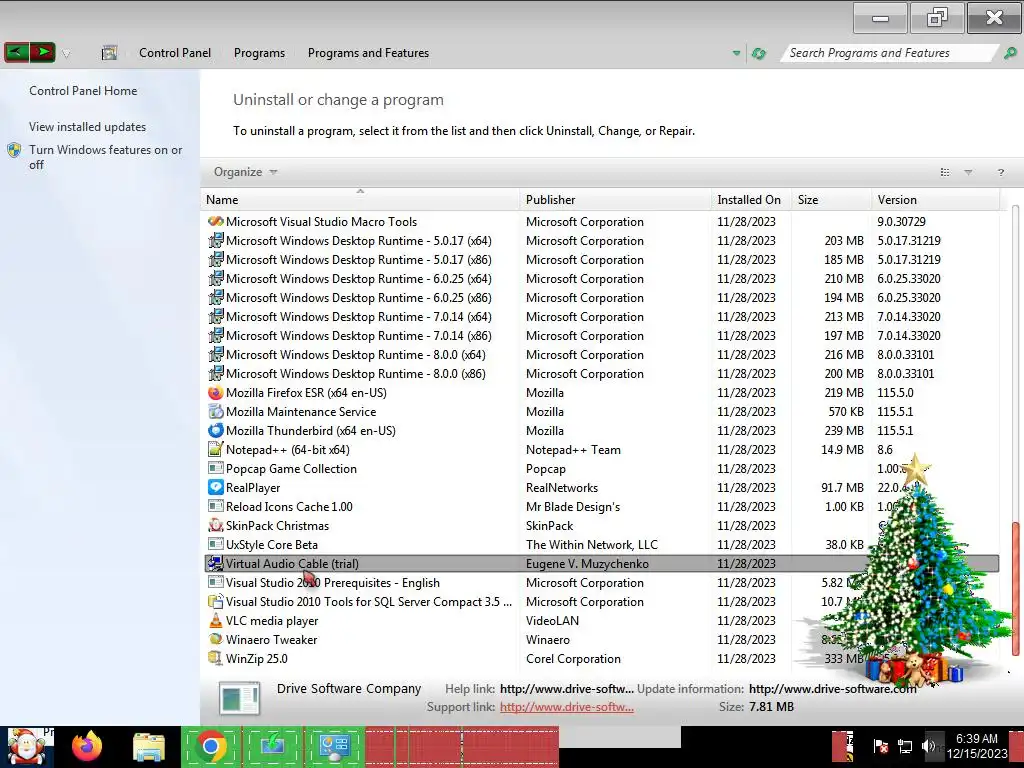Select Programs and Features breadcrumb
This screenshot has height=768, width=1024.
point(368,53)
